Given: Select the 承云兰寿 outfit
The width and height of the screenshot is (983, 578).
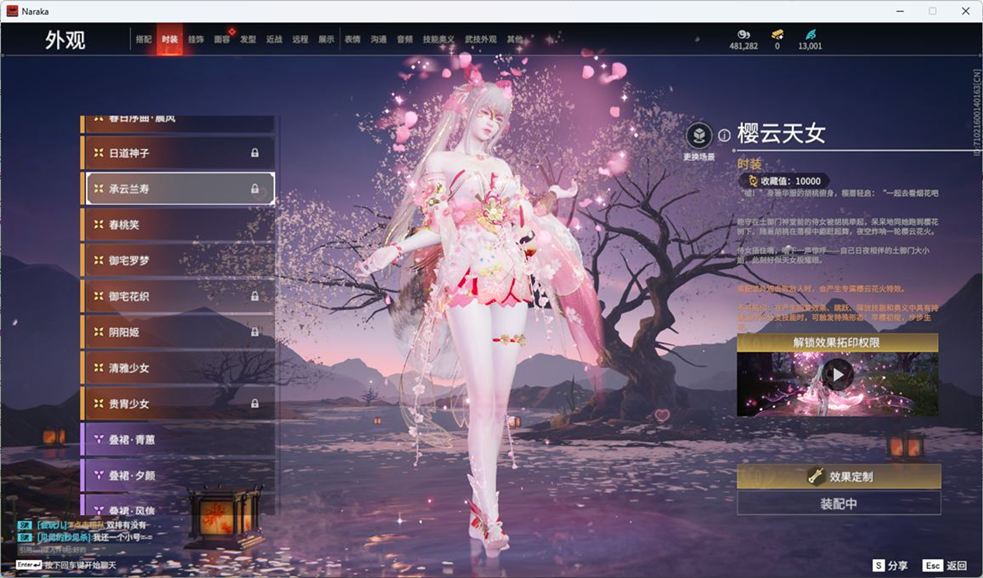Looking at the screenshot, I should pos(180,189).
